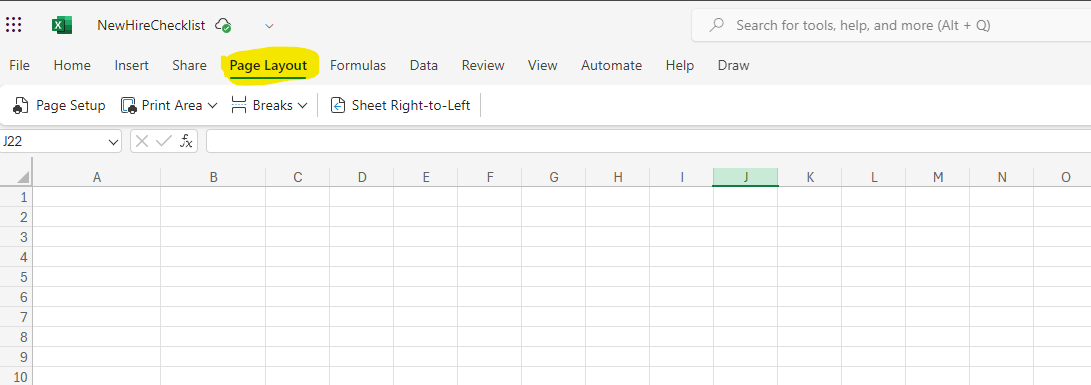Switch to the Home tab

coord(72,65)
